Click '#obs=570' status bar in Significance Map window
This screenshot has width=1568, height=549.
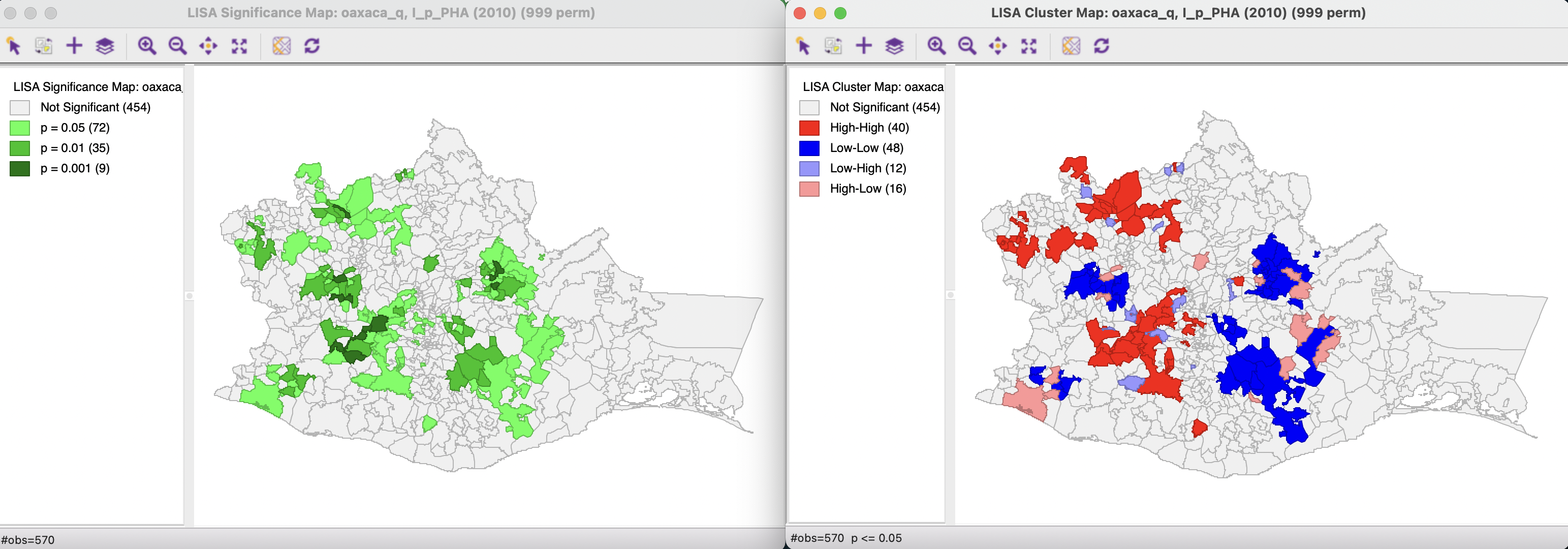(x=28, y=540)
